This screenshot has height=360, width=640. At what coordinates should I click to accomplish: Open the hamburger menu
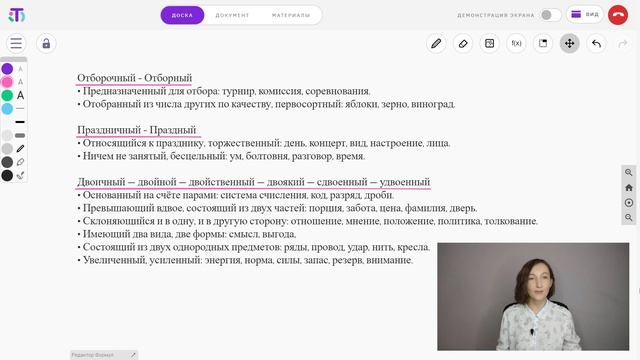pyautogui.click(x=16, y=43)
